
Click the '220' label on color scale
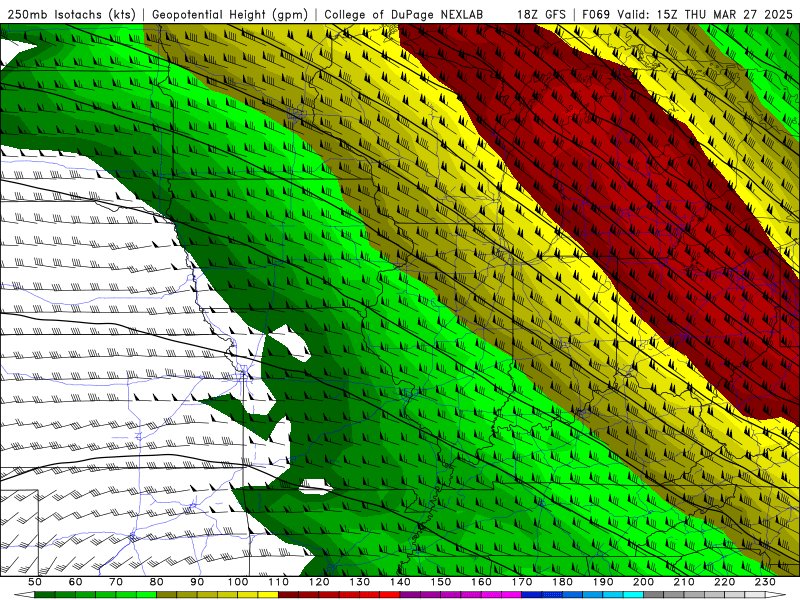point(726,582)
